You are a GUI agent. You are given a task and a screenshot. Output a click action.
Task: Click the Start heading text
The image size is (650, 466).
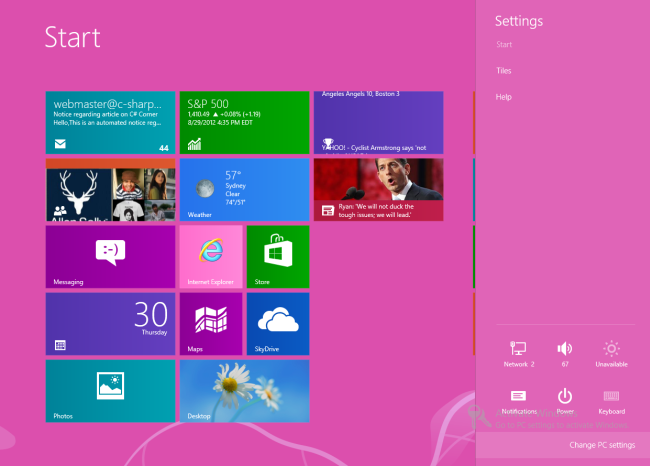click(73, 37)
